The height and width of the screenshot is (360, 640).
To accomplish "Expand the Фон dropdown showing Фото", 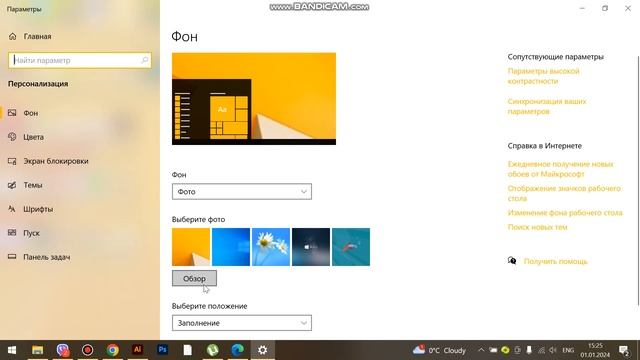I will click(x=242, y=192).
